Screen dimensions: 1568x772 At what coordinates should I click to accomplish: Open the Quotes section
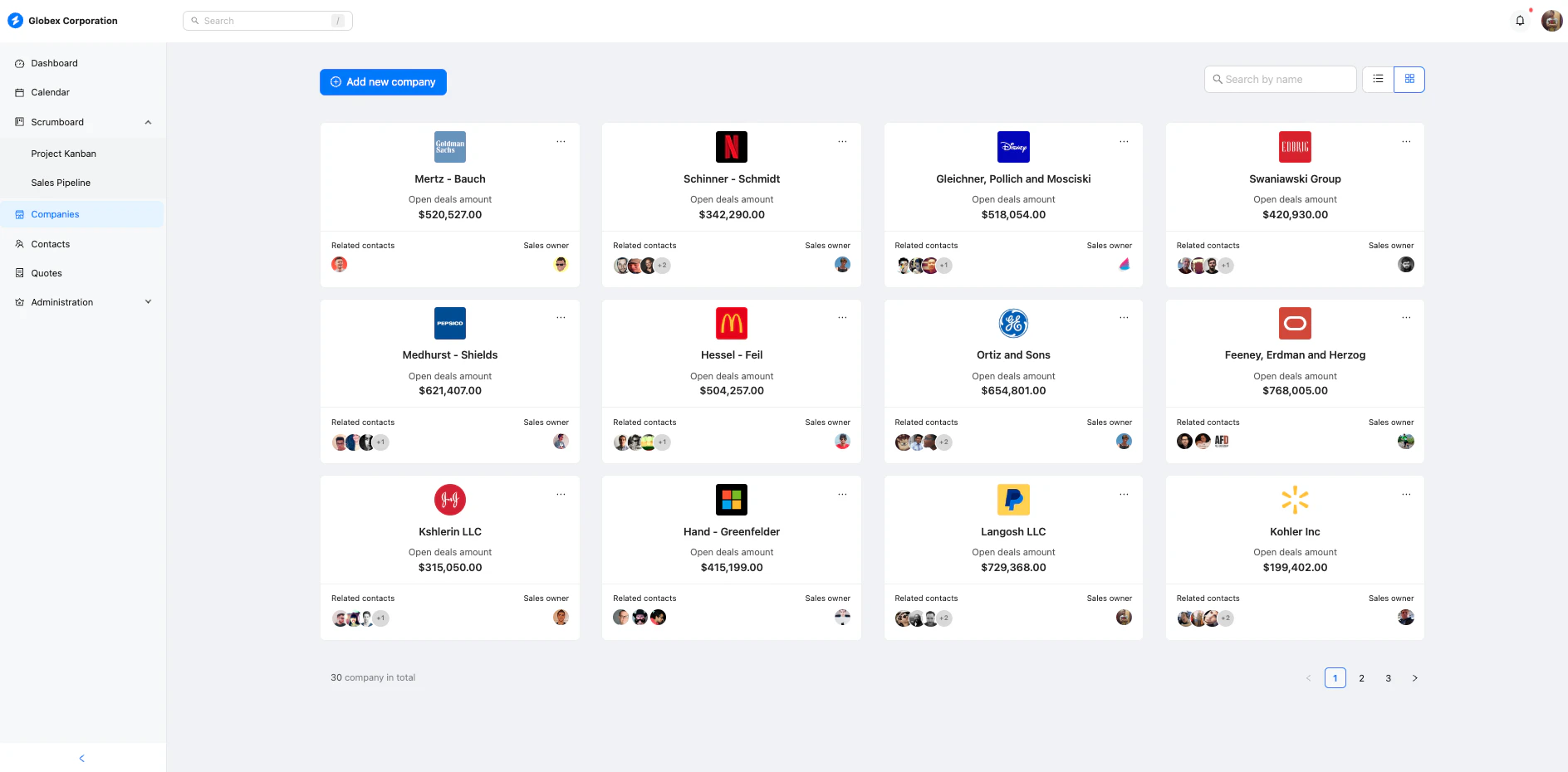click(x=47, y=273)
